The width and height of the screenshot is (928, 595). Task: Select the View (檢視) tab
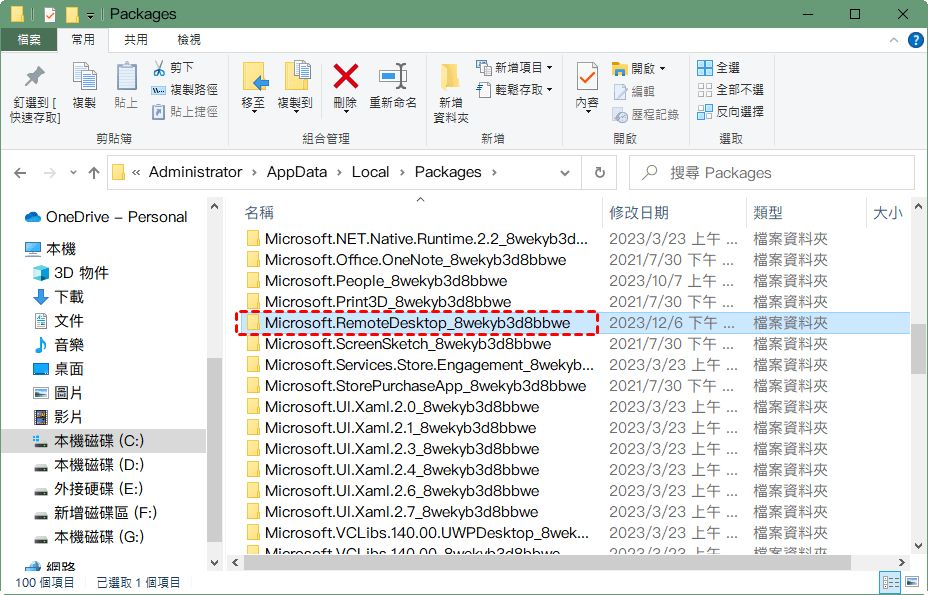tap(189, 40)
